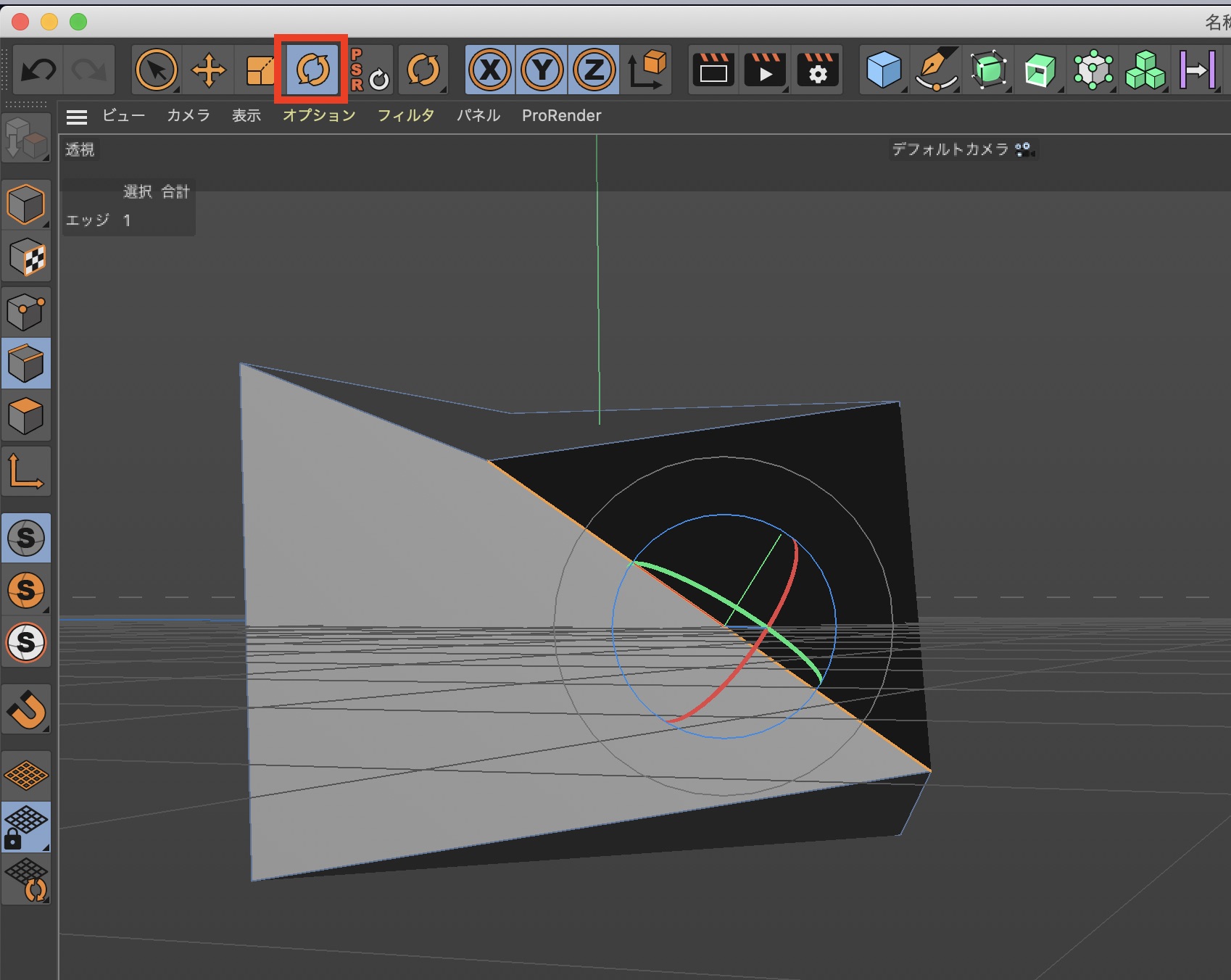Open Edit Render Settings clapperboard
This screenshot has height=980, width=1231.
point(818,70)
